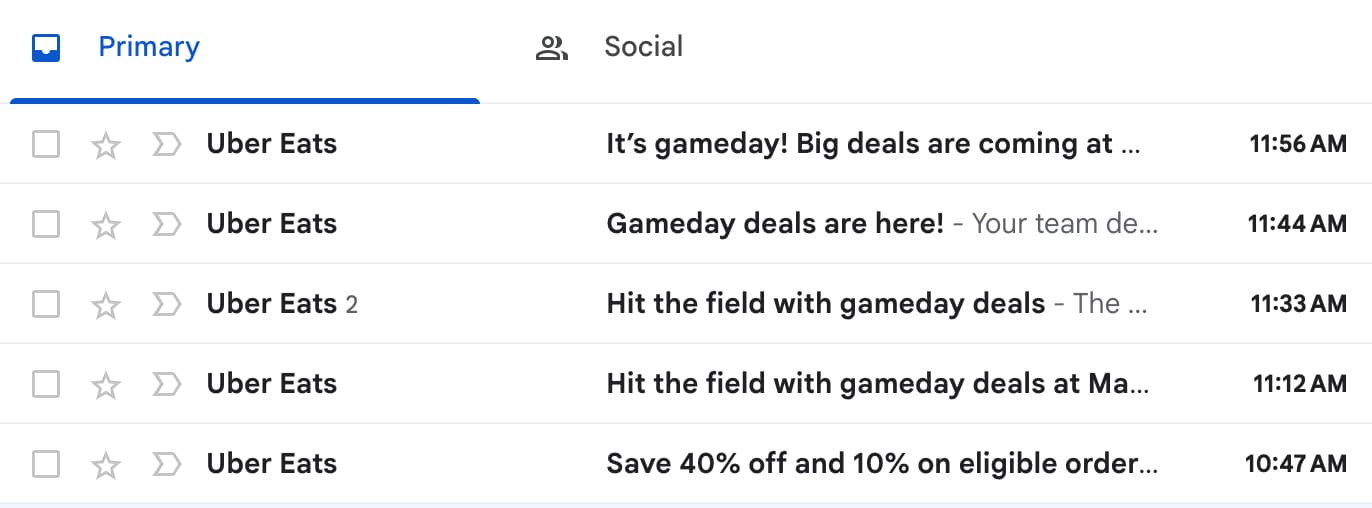Check the box for the 10:47 AM email
The image size is (1372, 508).
click(46, 465)
